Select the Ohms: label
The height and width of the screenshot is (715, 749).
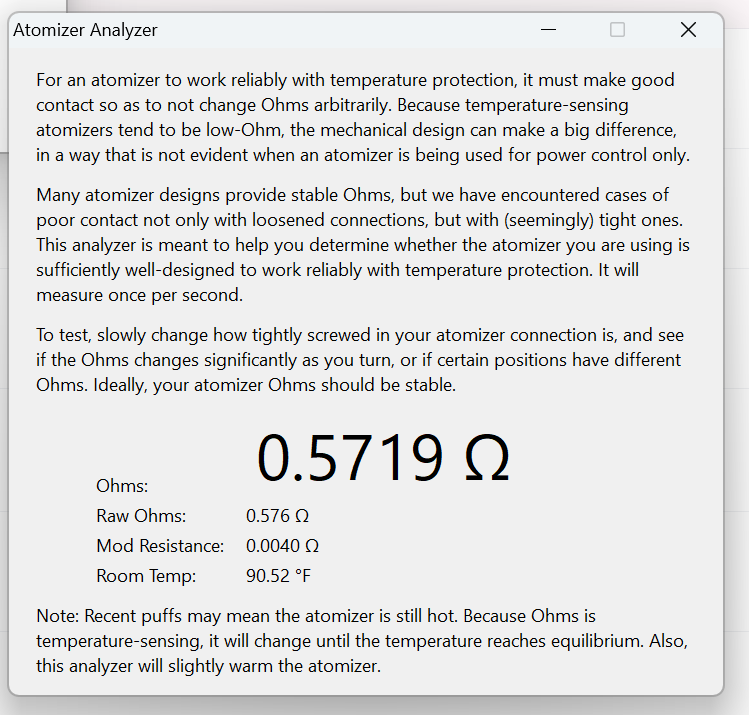pos(122,486)
